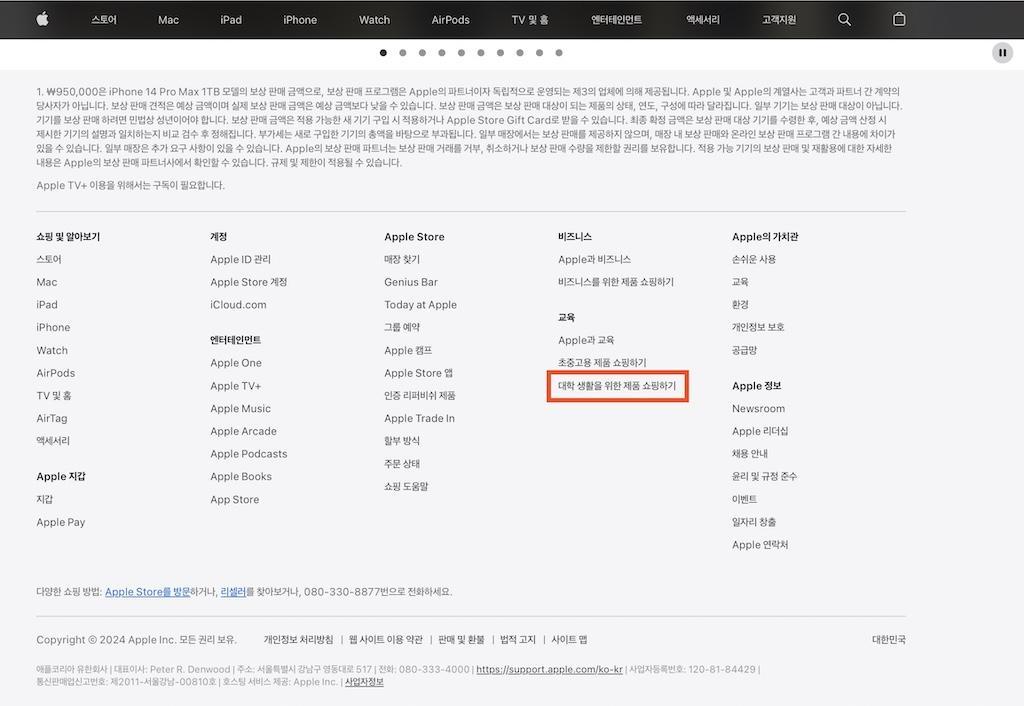The image size is (1024, 706).
Task: Click footer link 대학 생활을 위한 제품 쇼핑하기
Action: 617,386
